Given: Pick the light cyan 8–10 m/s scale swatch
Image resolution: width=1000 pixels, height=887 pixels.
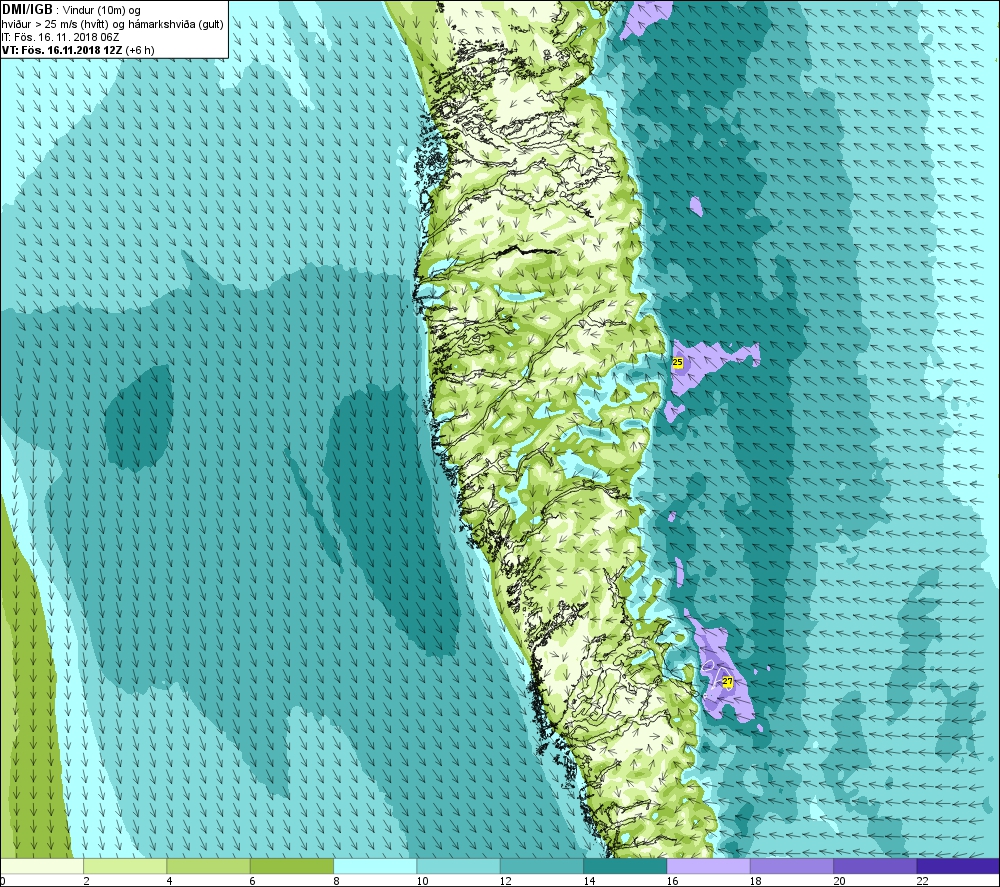Looking at the screenshot, I should click(x=375, y=866).
